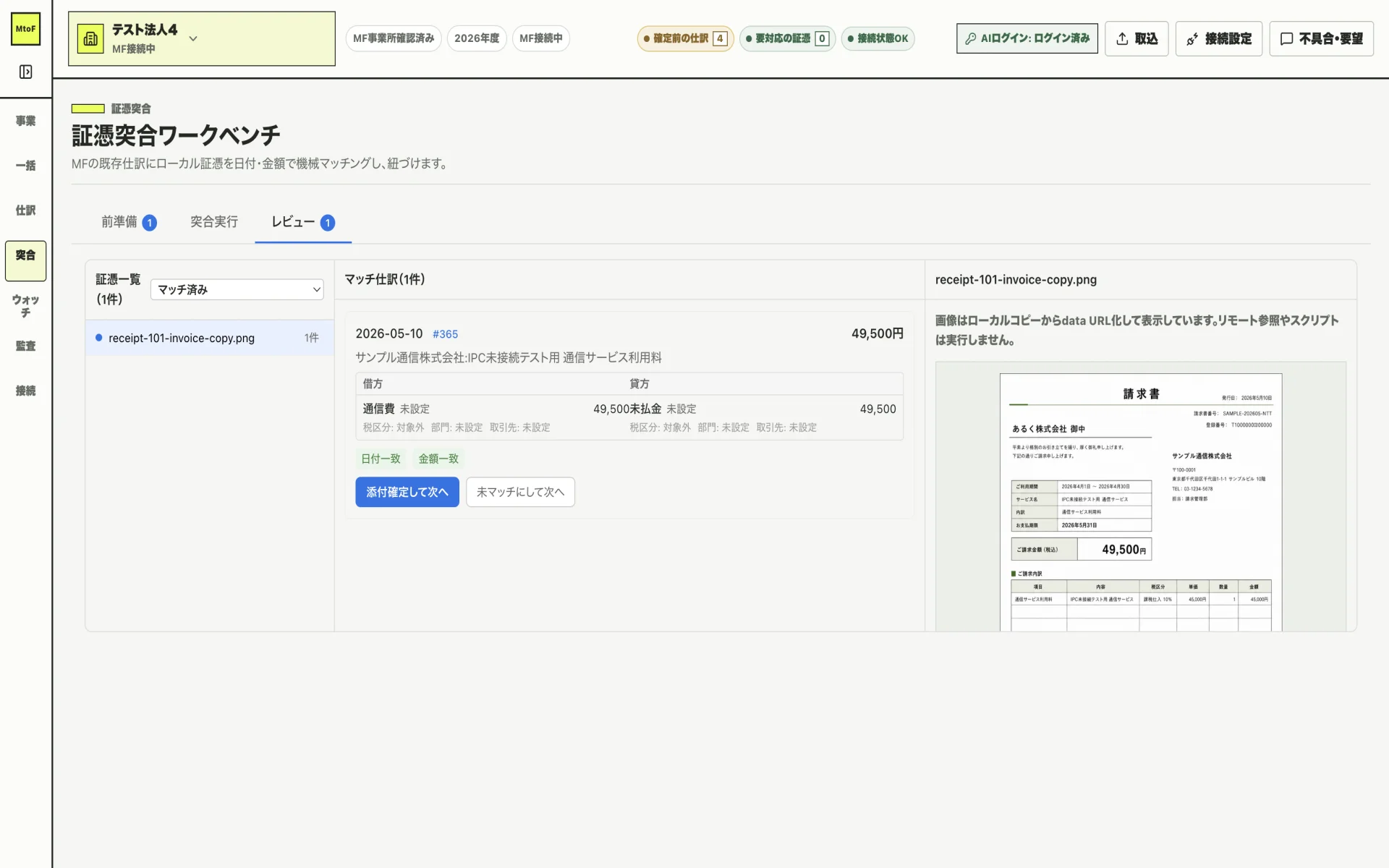1389x868 pixels.
Task: Open 接続 in the sidebar
Action: pyautogui.click(x=25, y=391)
